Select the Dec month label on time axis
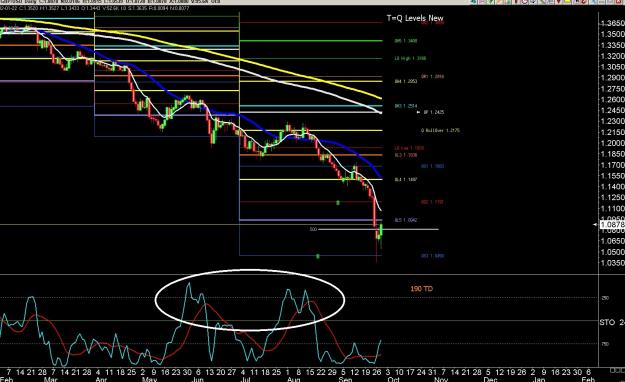This screenshot has height=382, width=625. point(490,379)
